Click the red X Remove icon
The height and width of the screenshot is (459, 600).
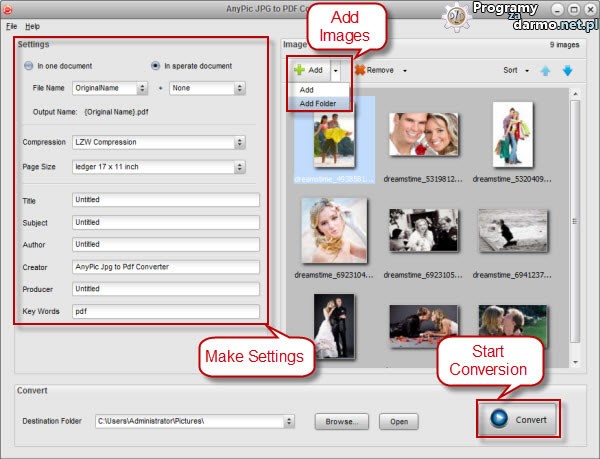coord(359,71)
